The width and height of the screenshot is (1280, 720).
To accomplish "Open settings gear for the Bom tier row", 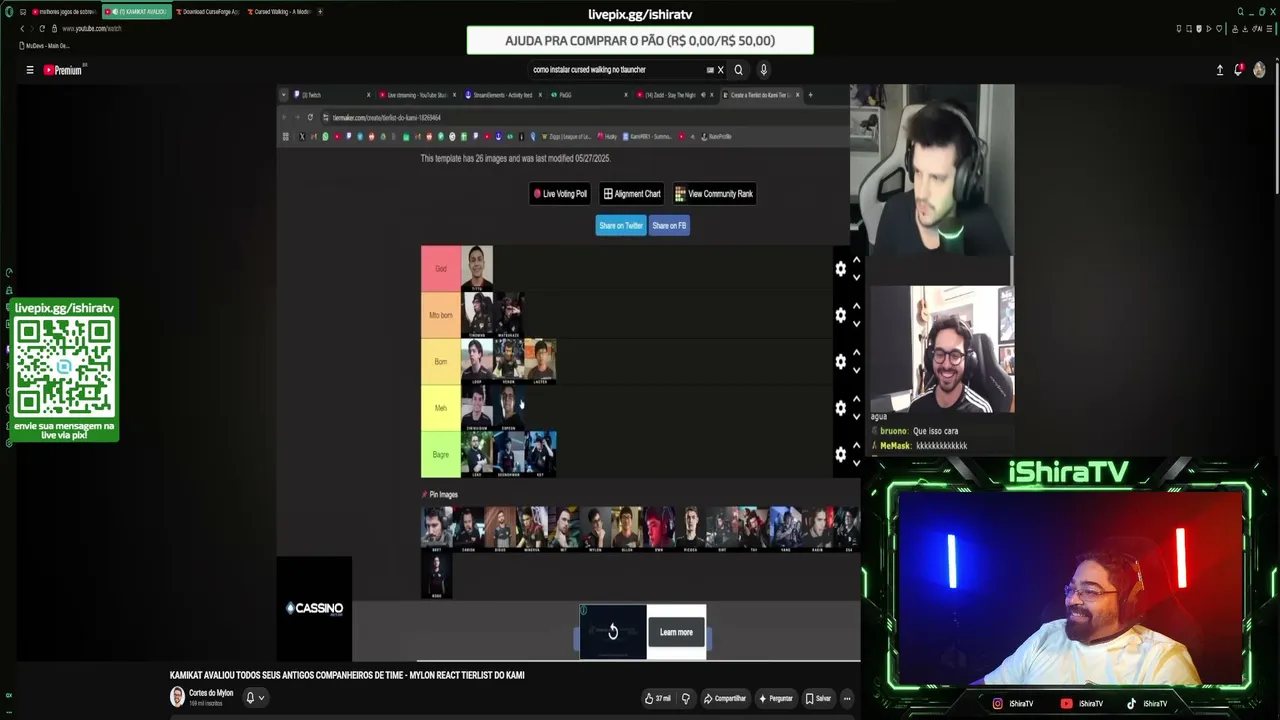I will click(840, 362).
